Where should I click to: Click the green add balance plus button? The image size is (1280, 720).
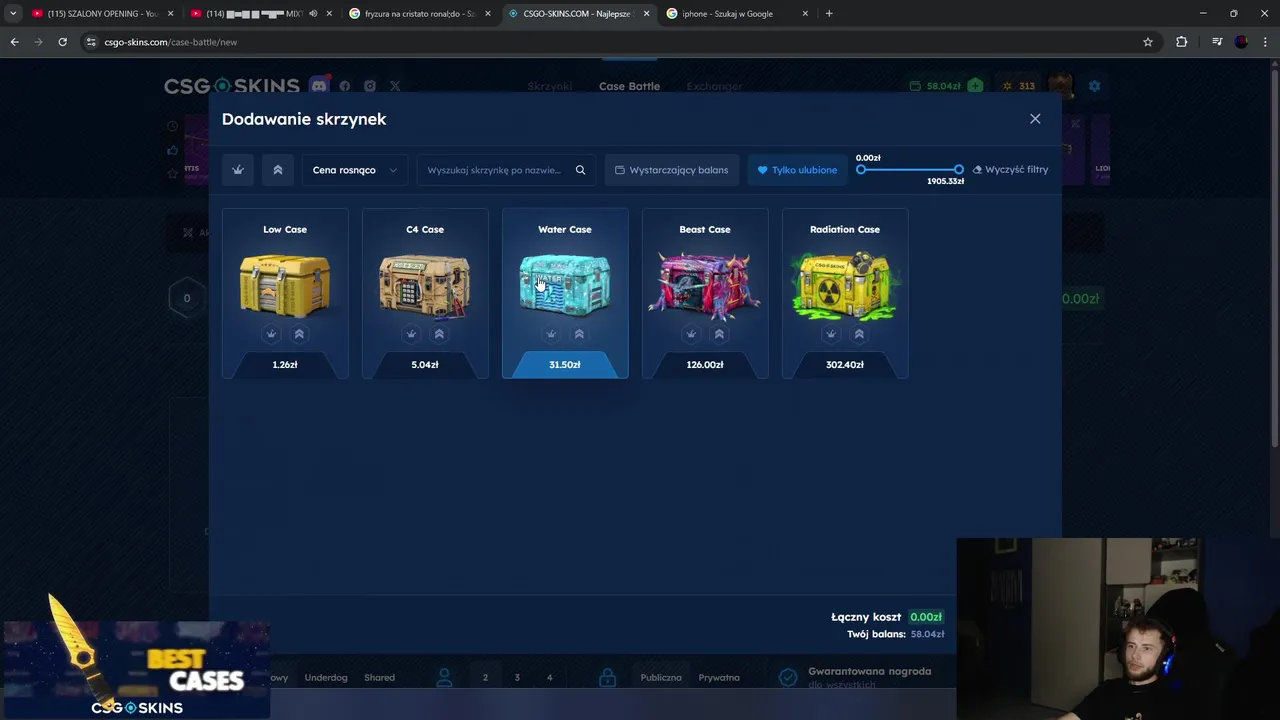[x=975, y=86]
